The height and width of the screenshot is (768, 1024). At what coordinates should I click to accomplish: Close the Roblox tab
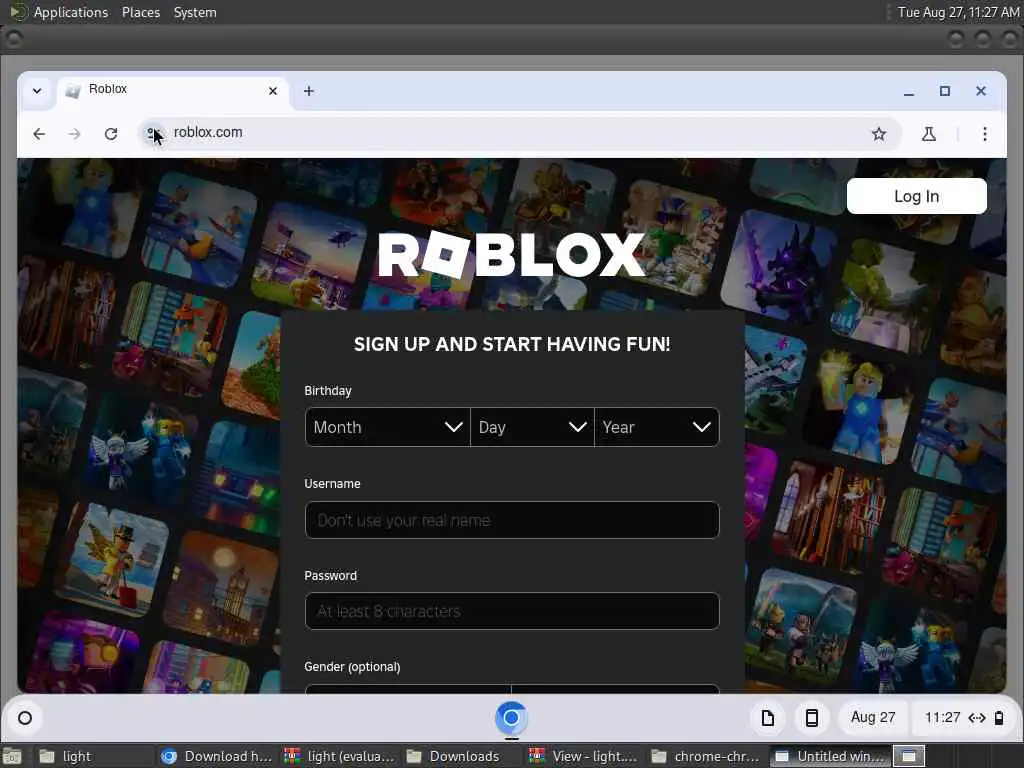pos(273,91)
